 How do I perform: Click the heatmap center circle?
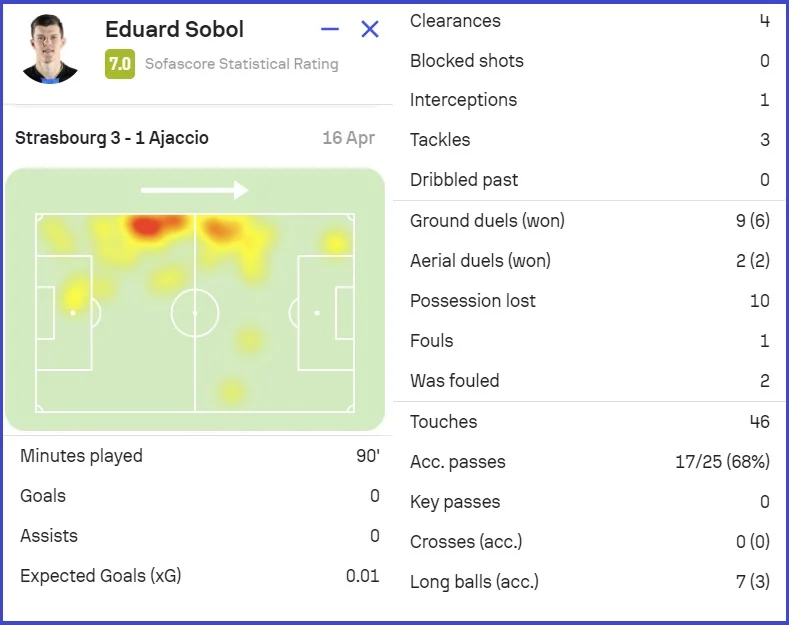195,313
